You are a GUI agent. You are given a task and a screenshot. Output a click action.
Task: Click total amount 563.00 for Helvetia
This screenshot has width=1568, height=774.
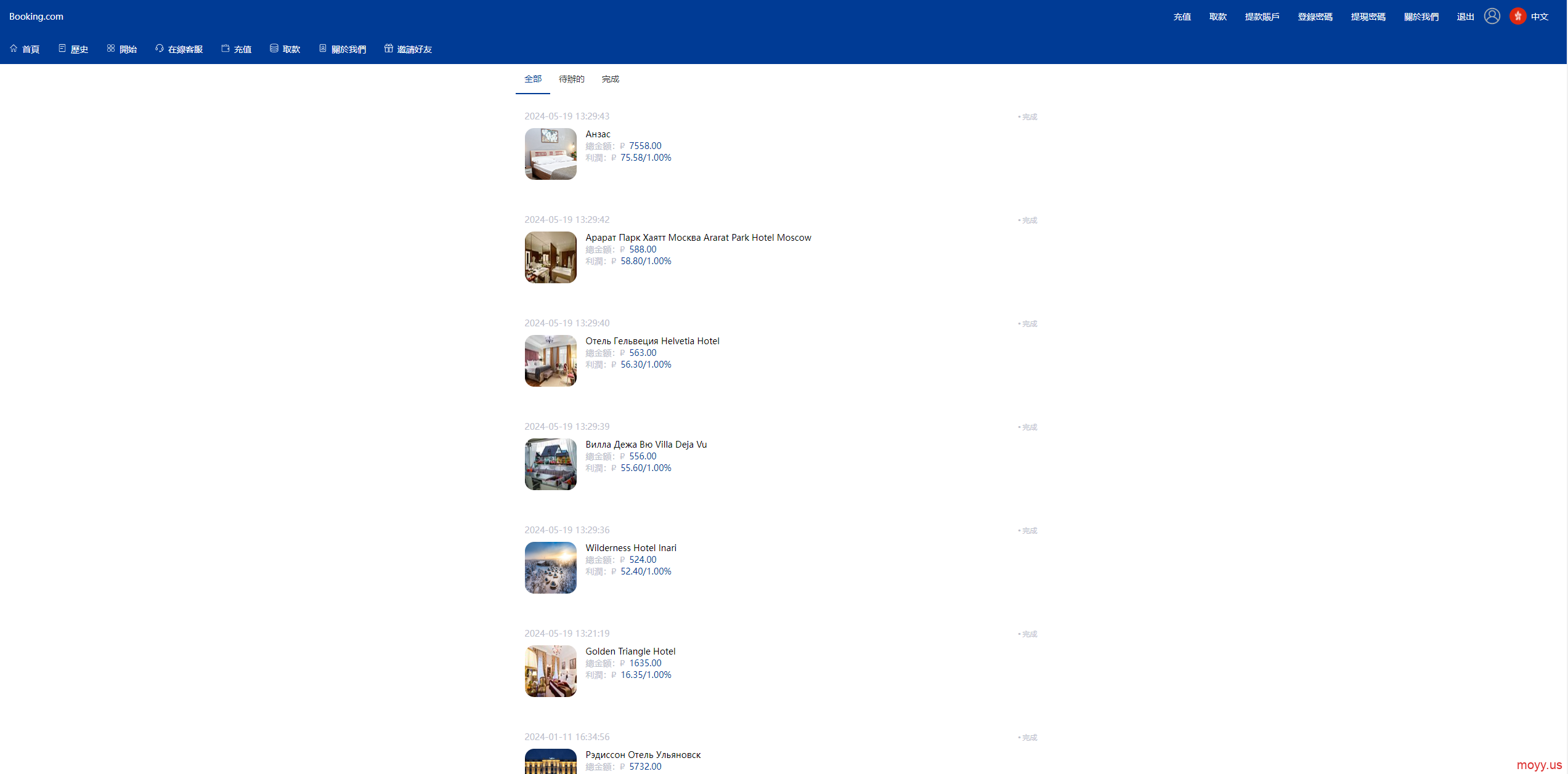[x=643, y=353]
